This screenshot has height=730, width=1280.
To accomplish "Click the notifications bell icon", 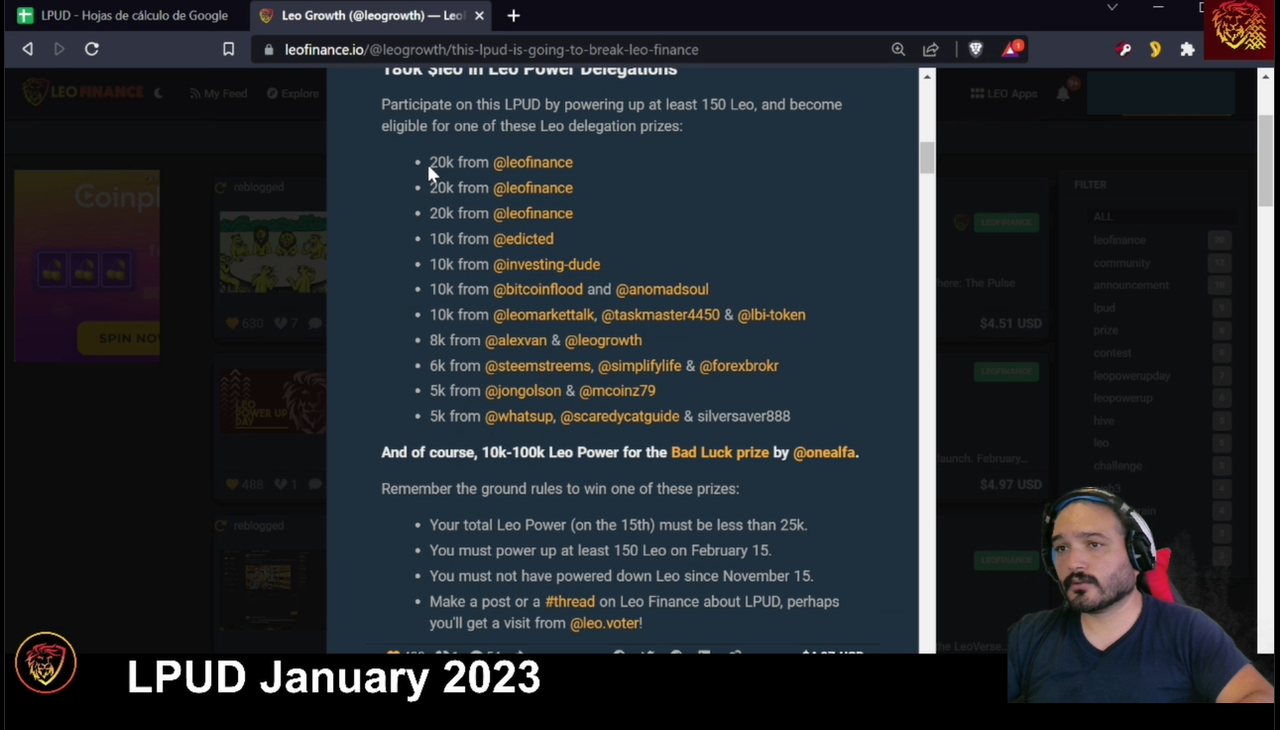I will pyautogui.click(x=1063, y=93).
